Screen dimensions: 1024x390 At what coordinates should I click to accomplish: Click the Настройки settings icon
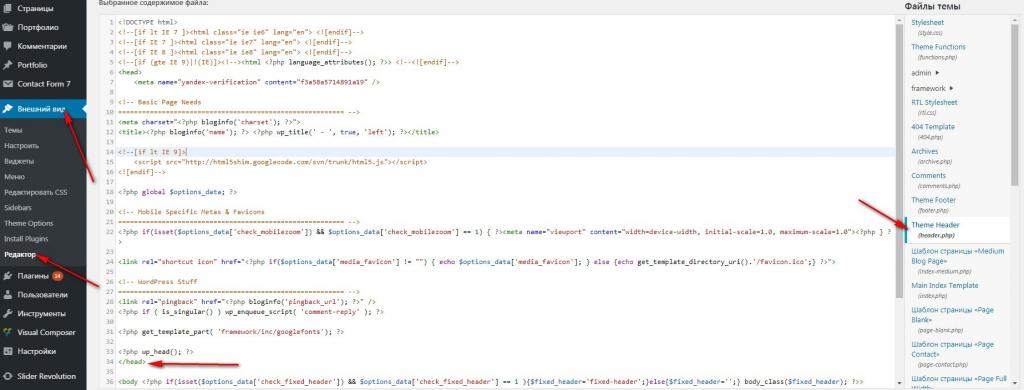(8, 351)
